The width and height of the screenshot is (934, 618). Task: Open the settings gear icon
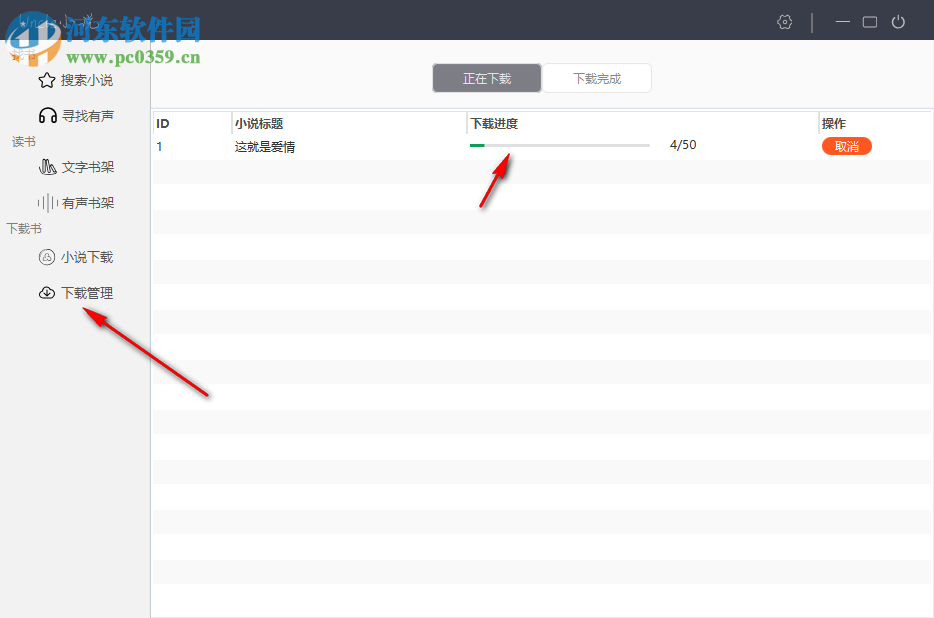(784, 21)
